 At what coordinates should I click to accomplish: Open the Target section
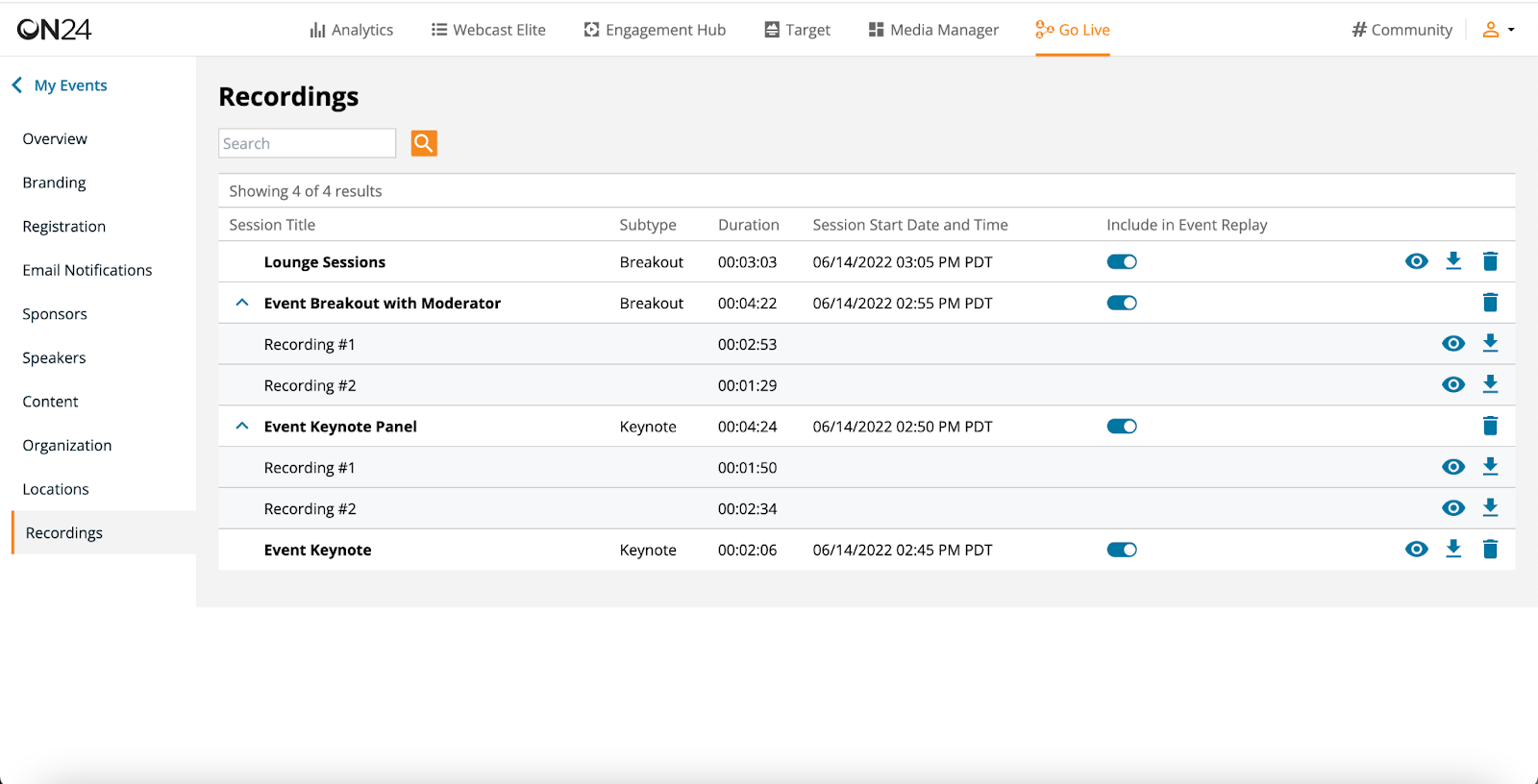[797, 30]
